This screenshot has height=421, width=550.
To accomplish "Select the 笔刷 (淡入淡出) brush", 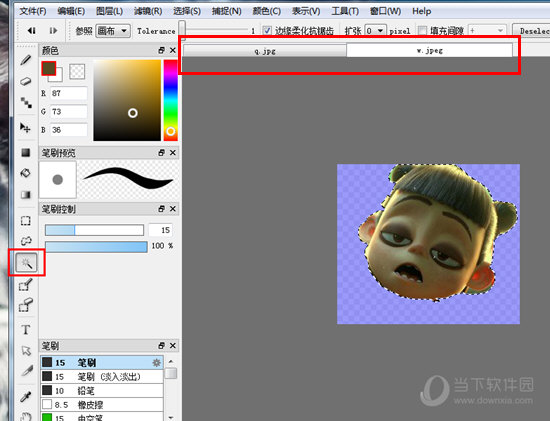I will pos(102,376).
